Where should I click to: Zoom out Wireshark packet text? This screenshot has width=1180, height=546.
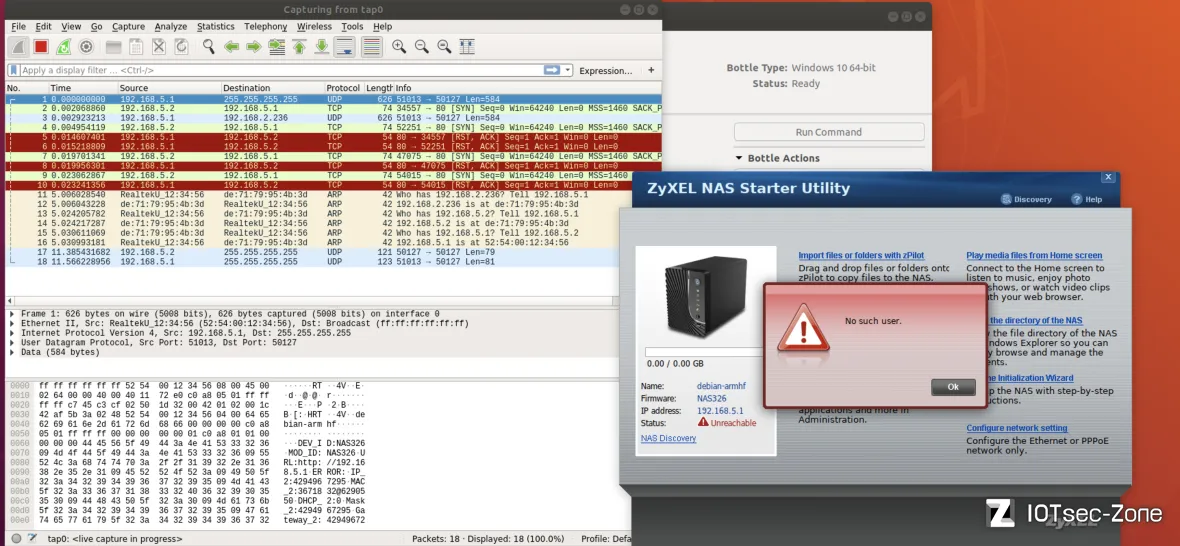[x=421, y=47]
